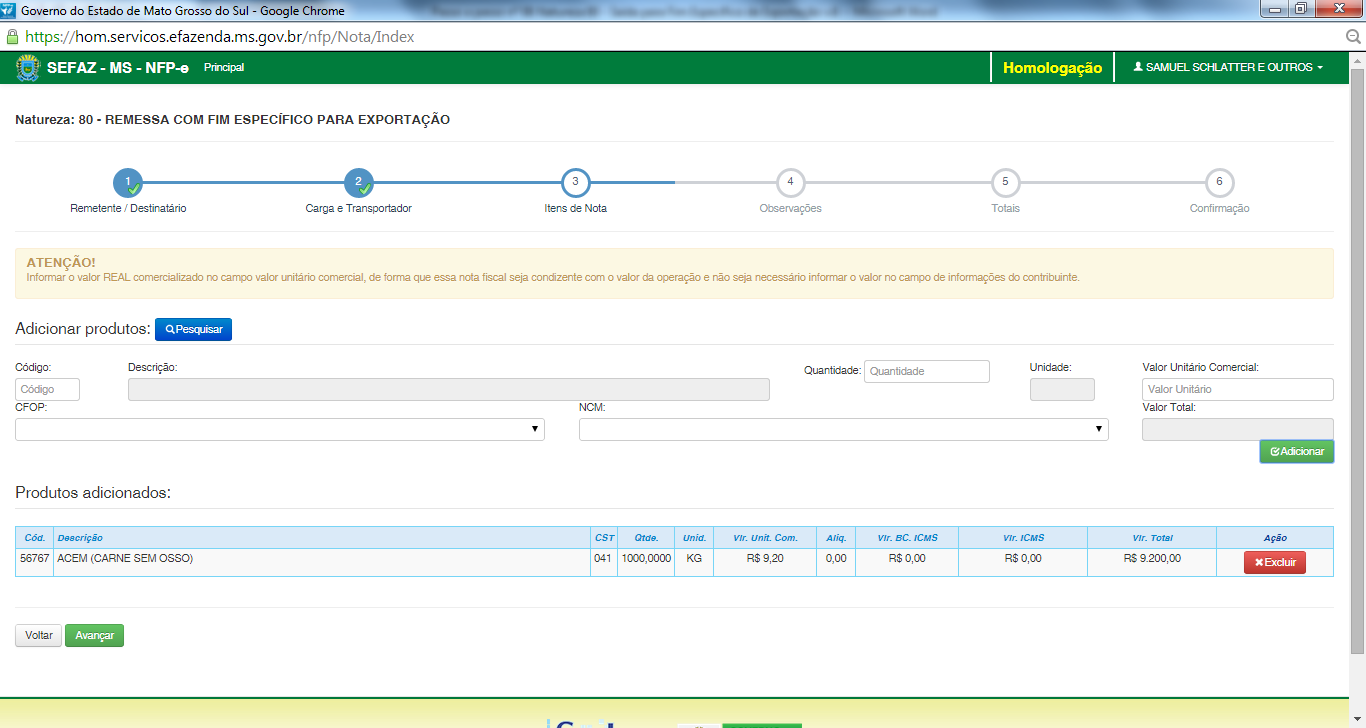Delete ACEM item with Excluir button
Viewport: 1366px width, 728px height.
[1274, 562]
